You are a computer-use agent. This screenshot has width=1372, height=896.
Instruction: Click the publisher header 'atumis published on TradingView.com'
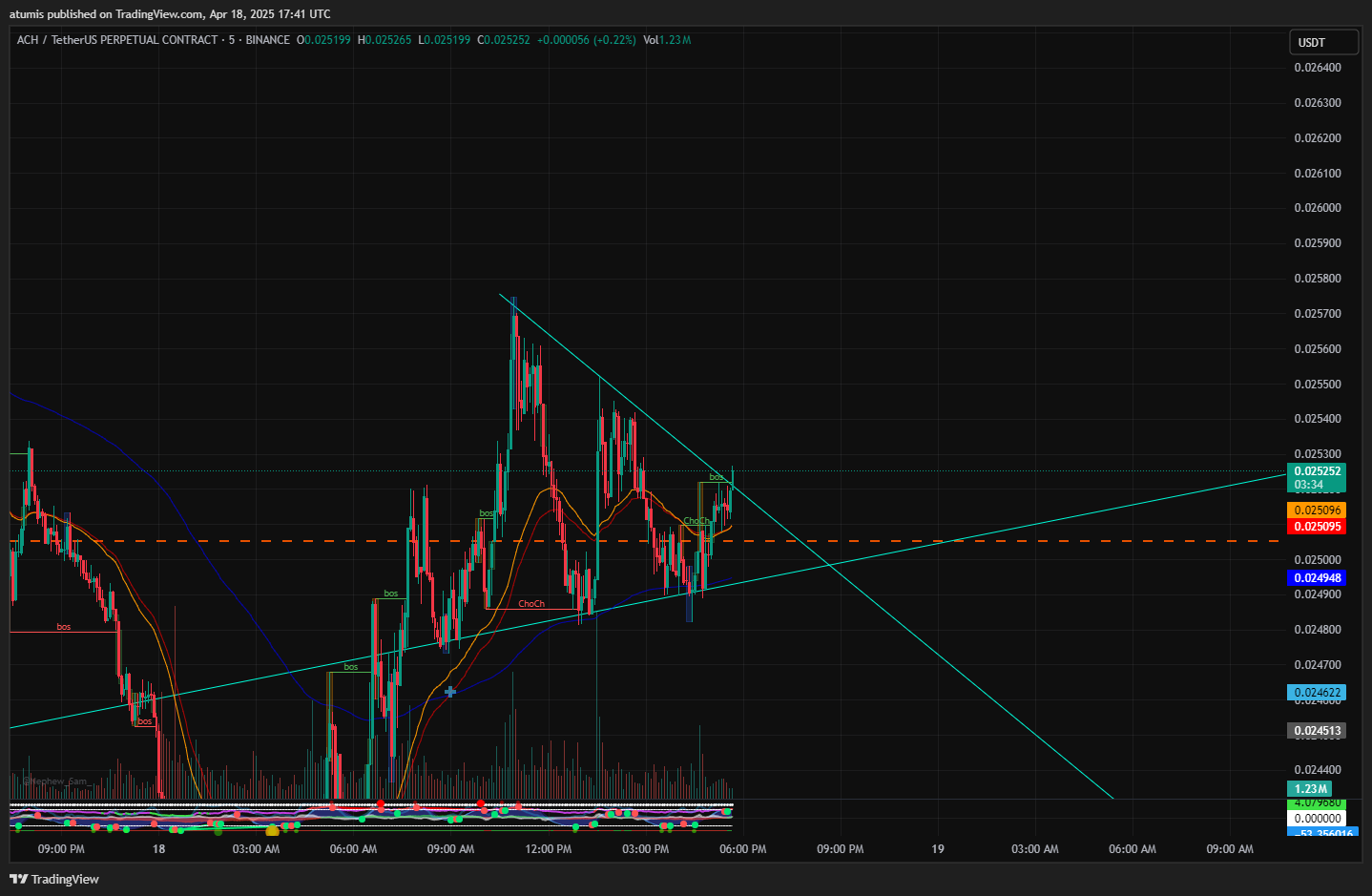point(108,13)
